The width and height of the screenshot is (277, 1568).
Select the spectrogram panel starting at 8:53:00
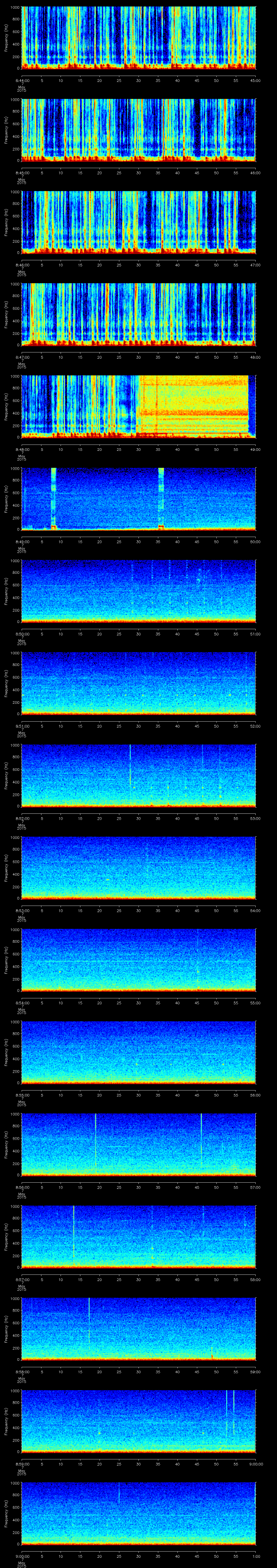(x=138, y=868)
